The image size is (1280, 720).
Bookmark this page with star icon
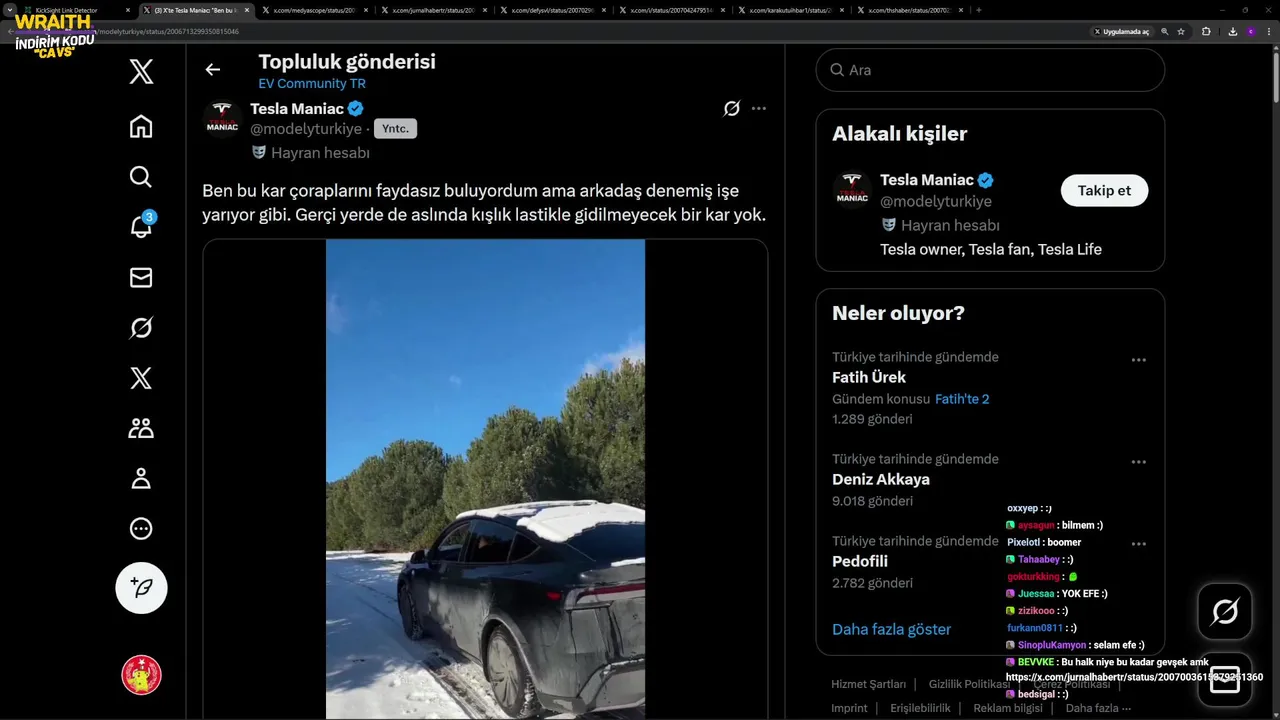1181,32
